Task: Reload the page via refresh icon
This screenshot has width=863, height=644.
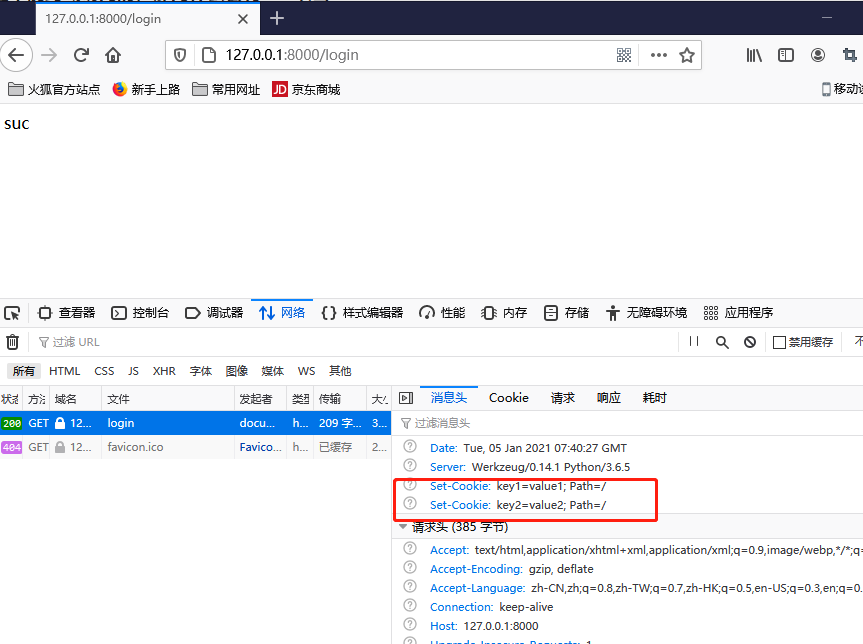Action: point(81,55)
